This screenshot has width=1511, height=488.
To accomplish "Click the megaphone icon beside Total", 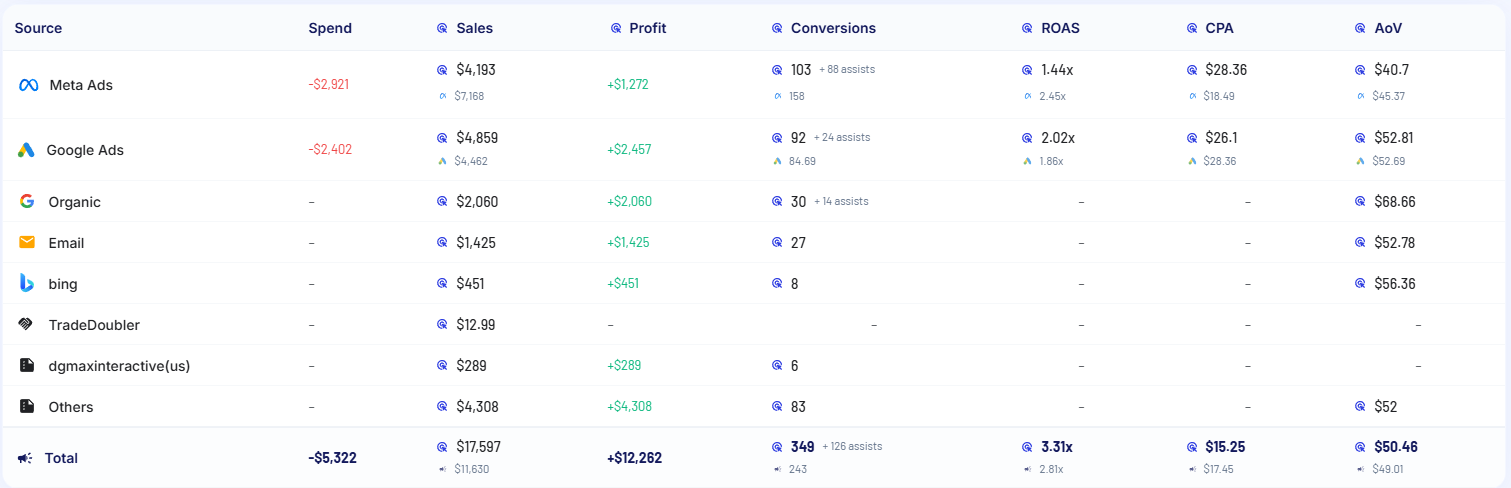I will (x=25, y=458).
